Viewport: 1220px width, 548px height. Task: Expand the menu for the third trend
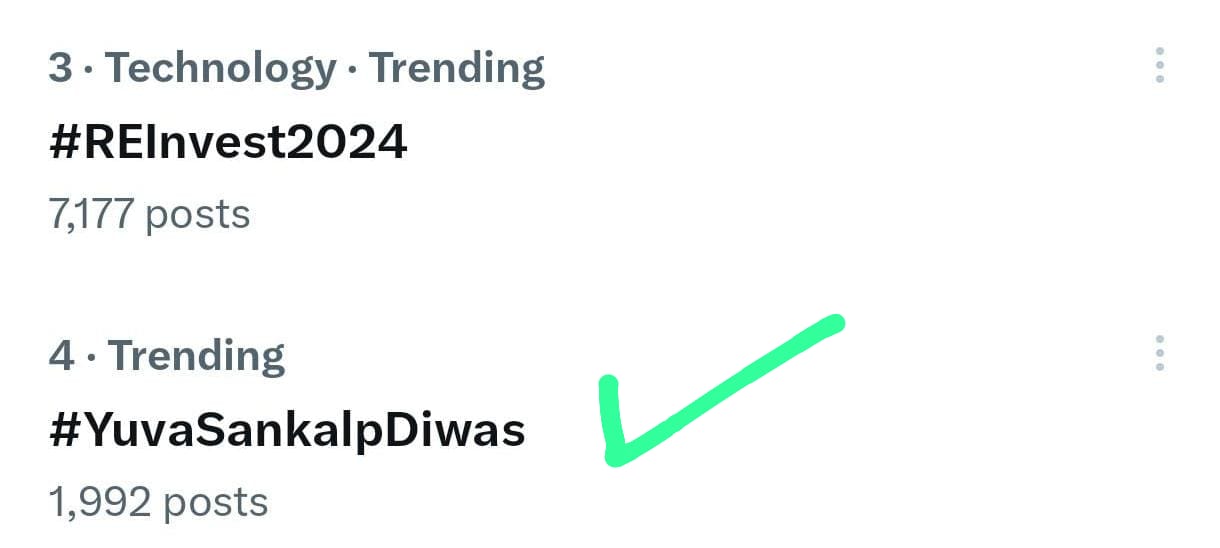coord(1159,65)
